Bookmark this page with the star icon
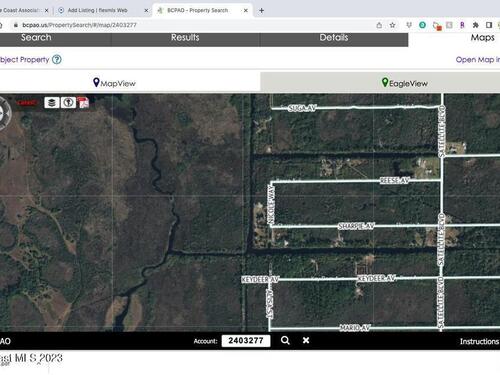500x375 pixels. pos(393,25)
